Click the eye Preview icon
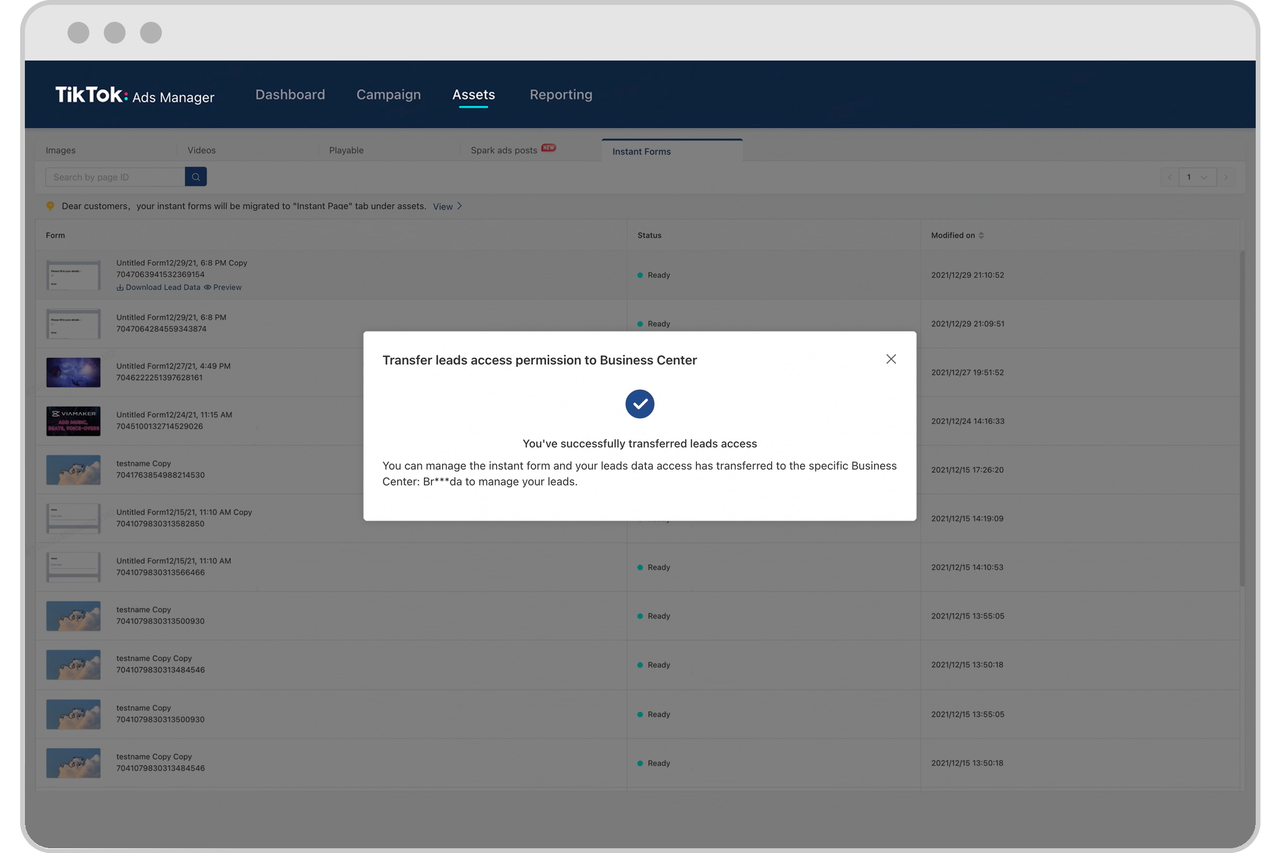Image resolution: width=1280 pixels, height=853 pixels. click(207, 288)
